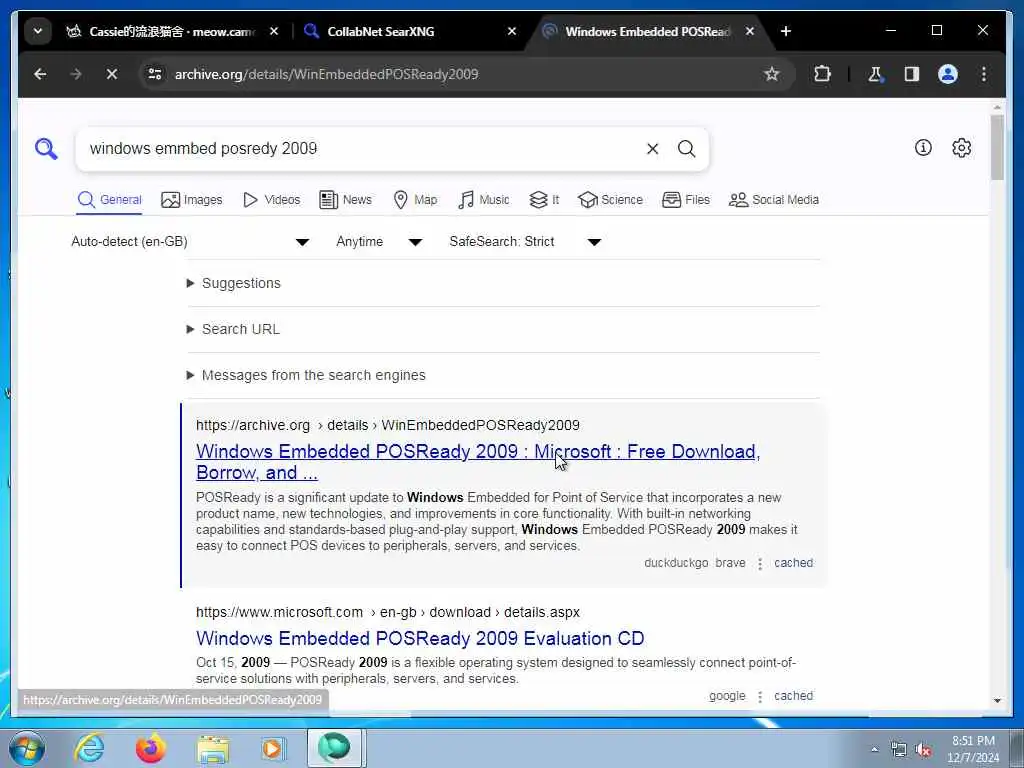This screenshot has width=1024, height=768.
Task: Click the active browser taskbar button
Action: [x=334, y=748]
